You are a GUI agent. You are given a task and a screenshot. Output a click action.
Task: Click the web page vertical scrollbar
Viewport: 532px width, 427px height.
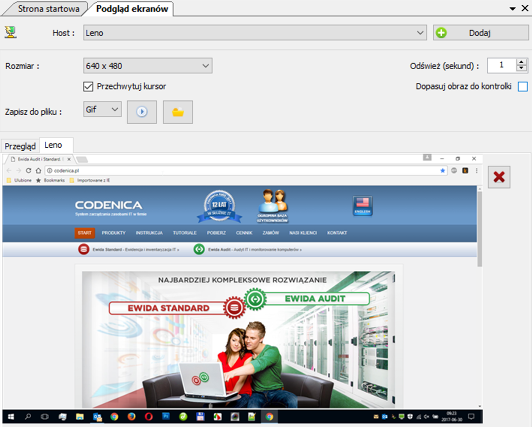pyautogui.click(x=480, y=229)
